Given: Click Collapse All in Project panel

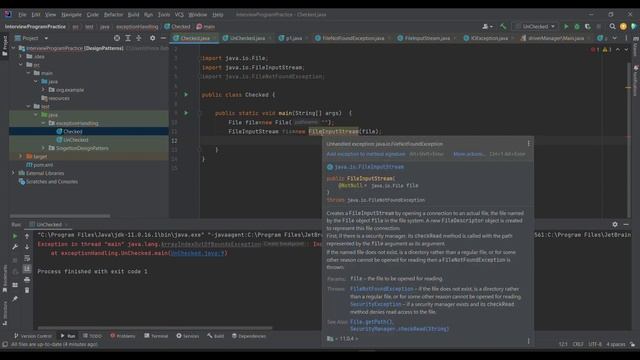Looking at the screenshot, I should point(139,38).
